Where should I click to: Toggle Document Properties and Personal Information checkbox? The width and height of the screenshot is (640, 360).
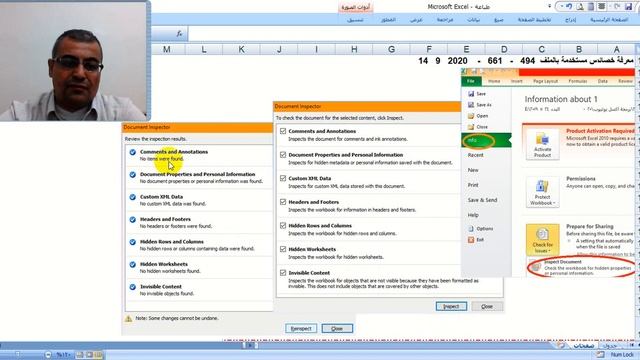[x=283, y=155]
